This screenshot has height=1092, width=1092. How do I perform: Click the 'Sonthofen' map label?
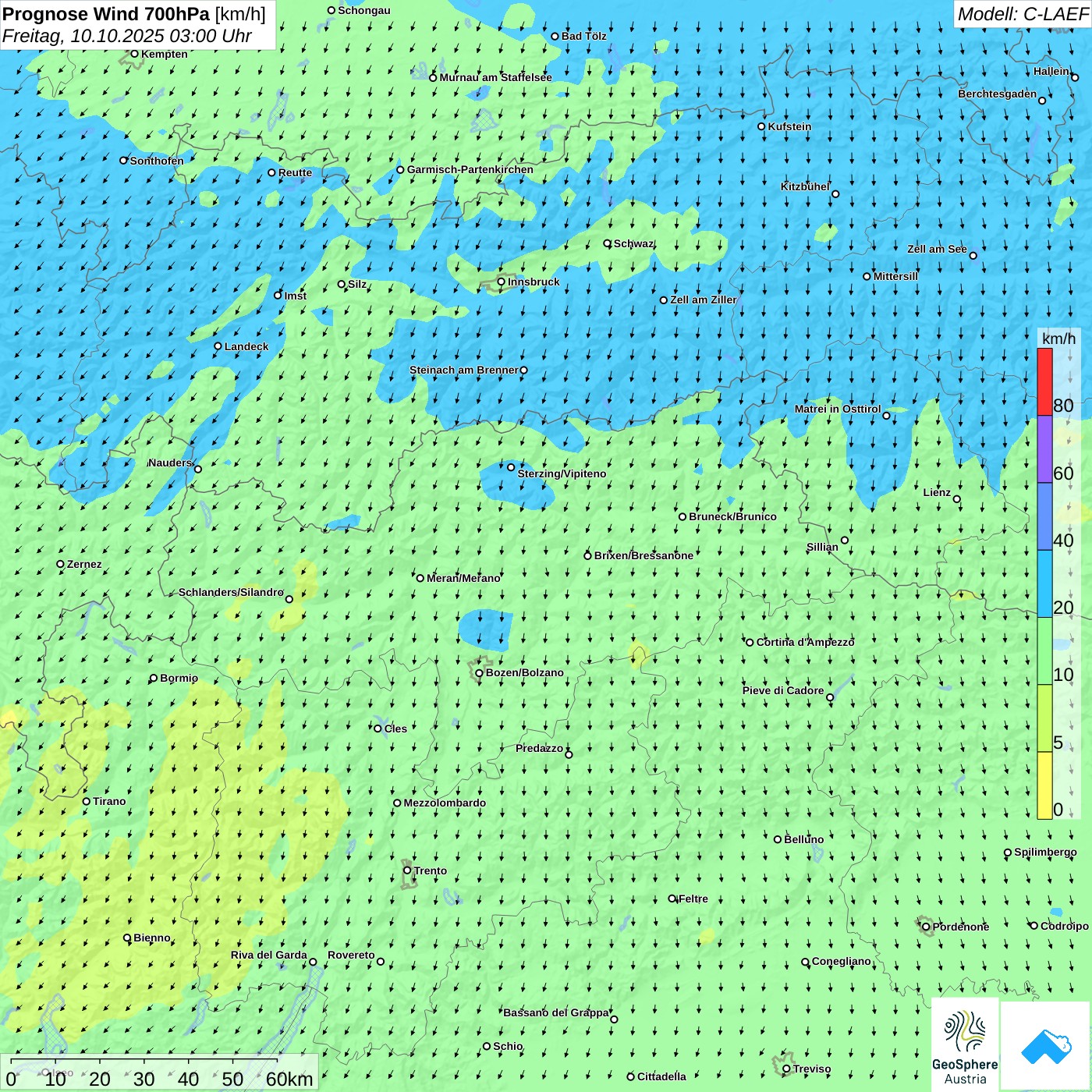coord(157,161)
